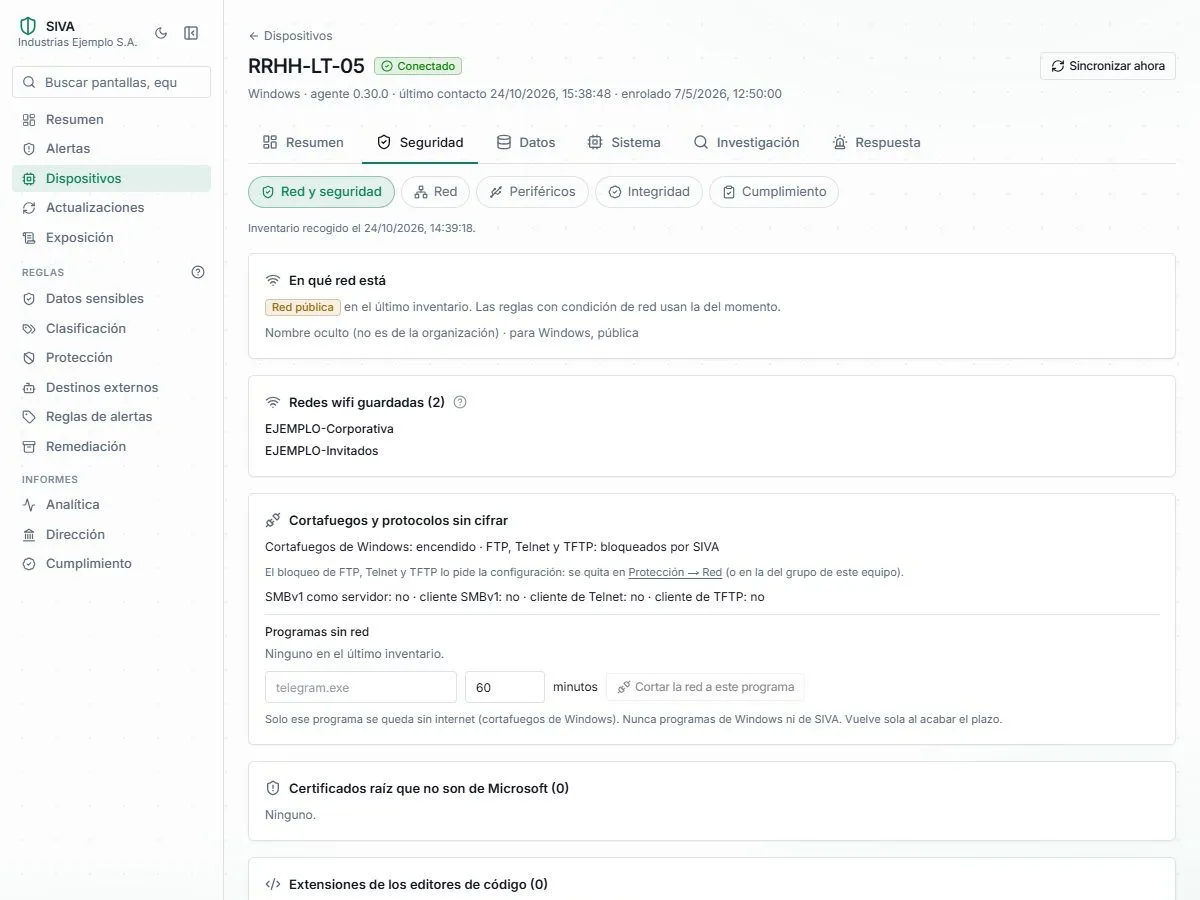Click the telegram.exe program input field

click(361, 687)
